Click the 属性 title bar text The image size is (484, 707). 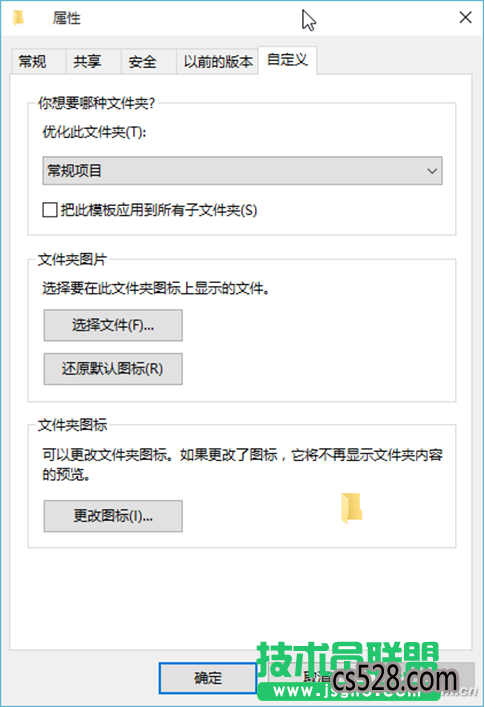point(66,18)
